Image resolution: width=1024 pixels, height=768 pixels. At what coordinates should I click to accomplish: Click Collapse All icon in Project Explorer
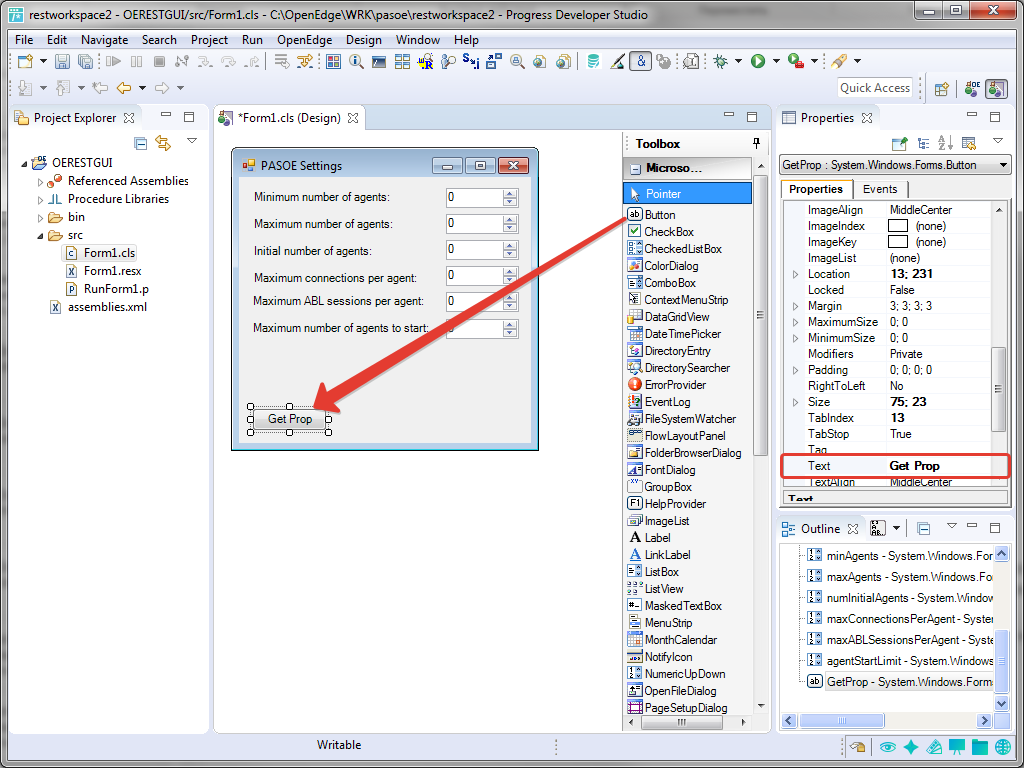pos(140,143)
